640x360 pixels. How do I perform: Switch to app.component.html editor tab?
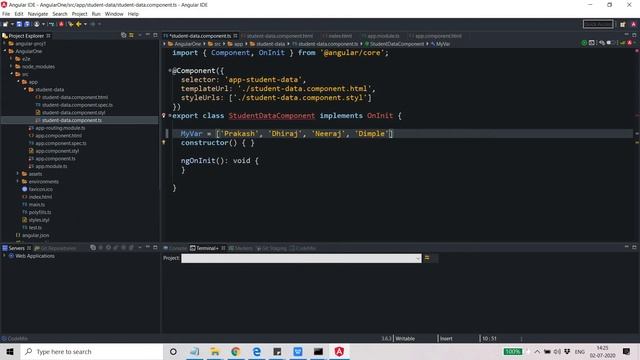pyautogui.click(x=438, y=36)
